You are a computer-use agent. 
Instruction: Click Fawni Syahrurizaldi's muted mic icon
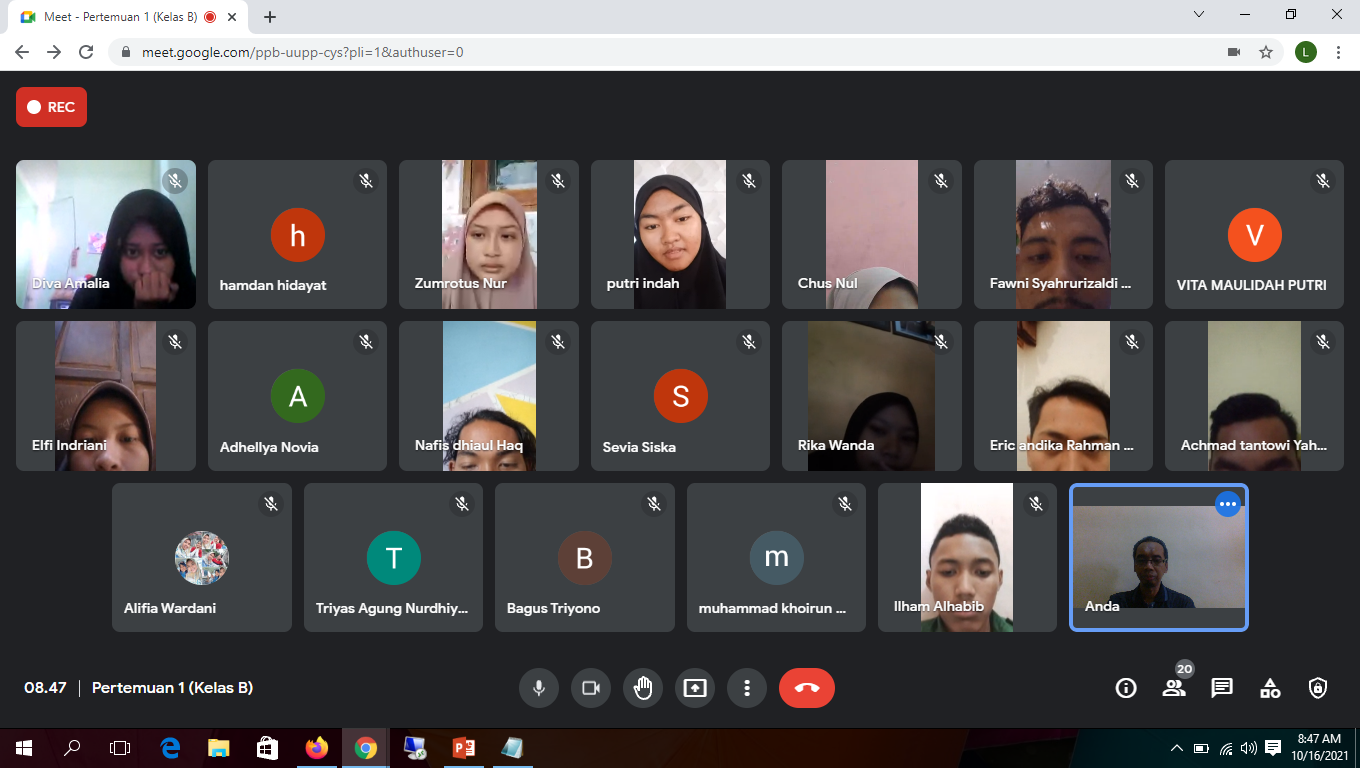1132,180
